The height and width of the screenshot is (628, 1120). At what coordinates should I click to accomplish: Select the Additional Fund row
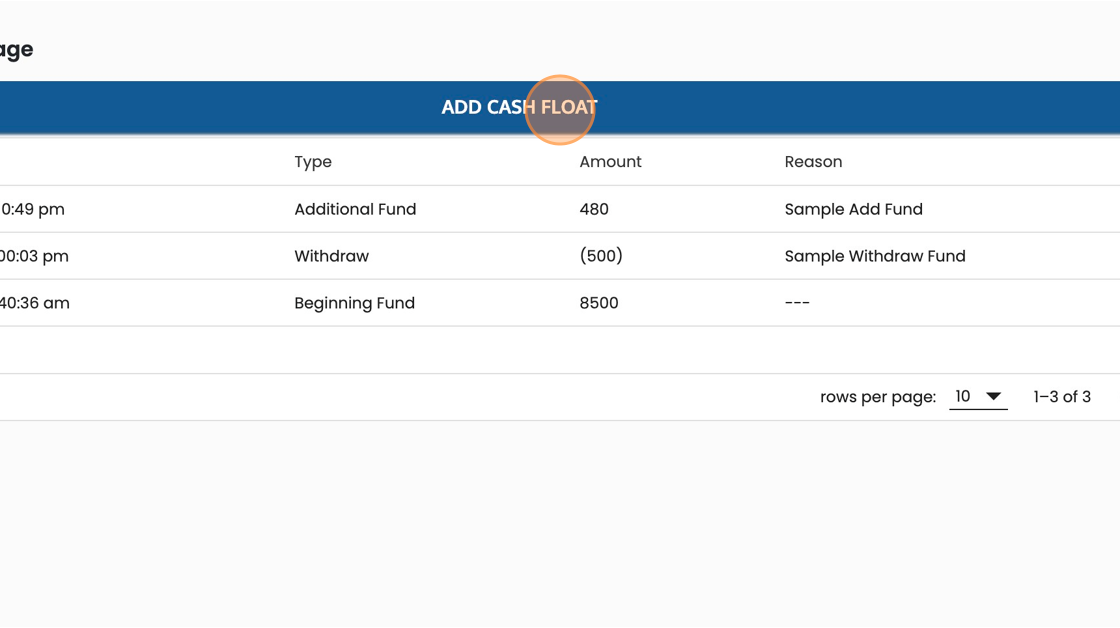[x=560, y=209]
